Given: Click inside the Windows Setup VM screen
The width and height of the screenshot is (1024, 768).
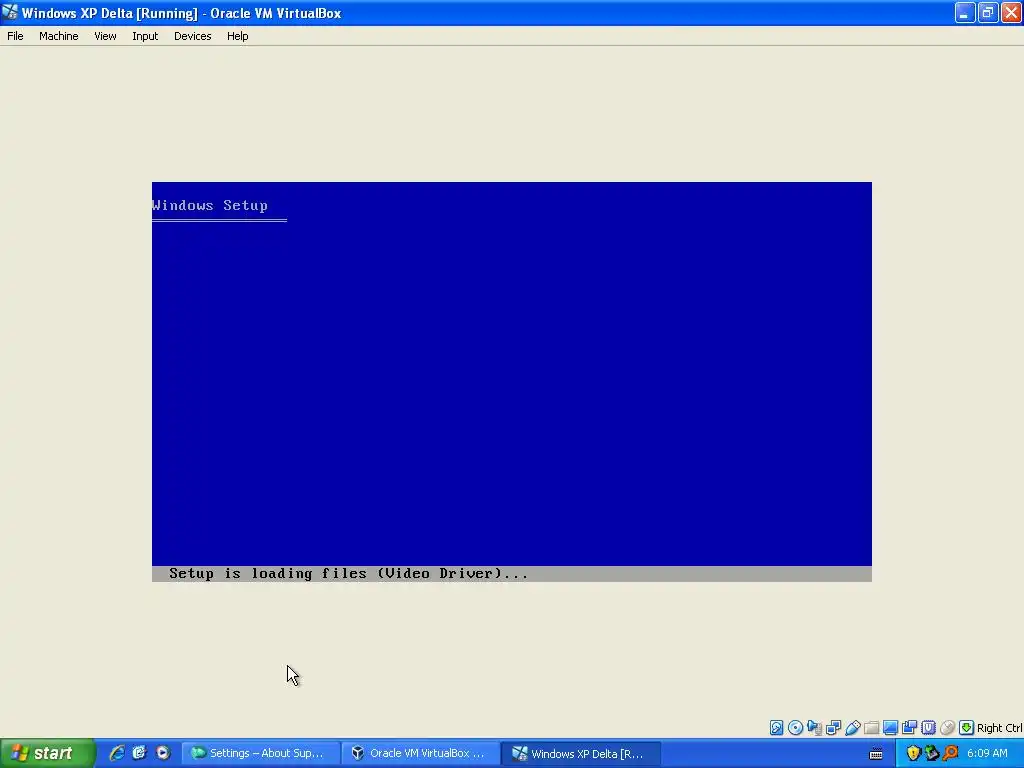Looking at the screenshot, I should 511,381.
